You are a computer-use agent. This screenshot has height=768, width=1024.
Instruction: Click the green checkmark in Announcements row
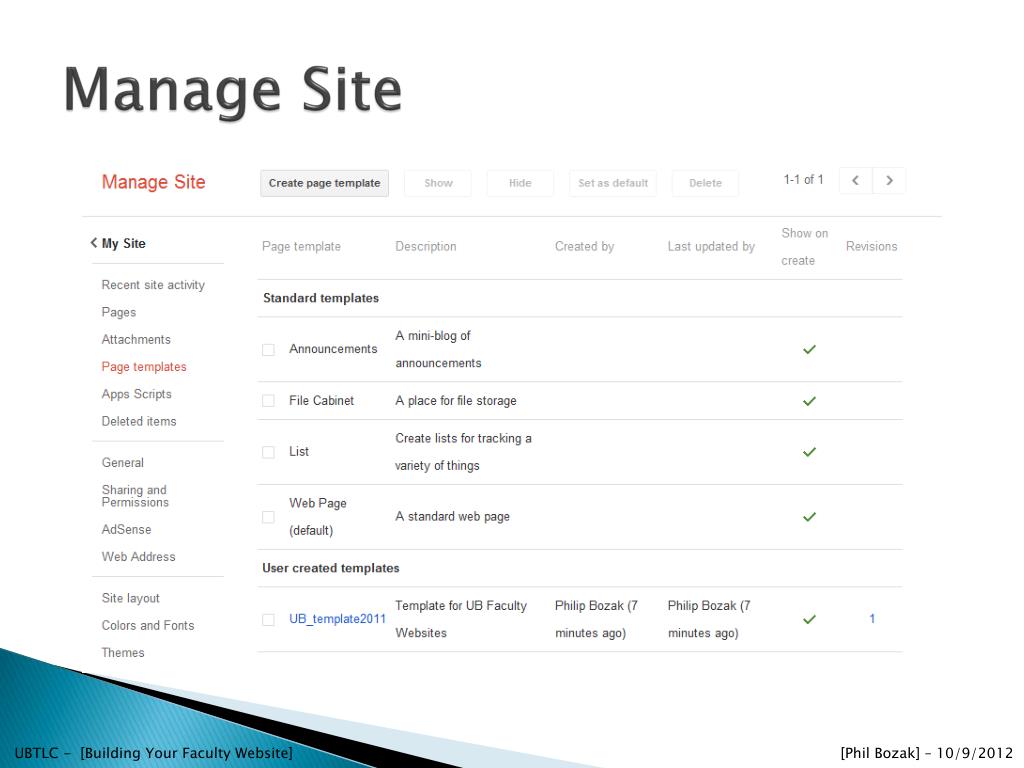809,349
